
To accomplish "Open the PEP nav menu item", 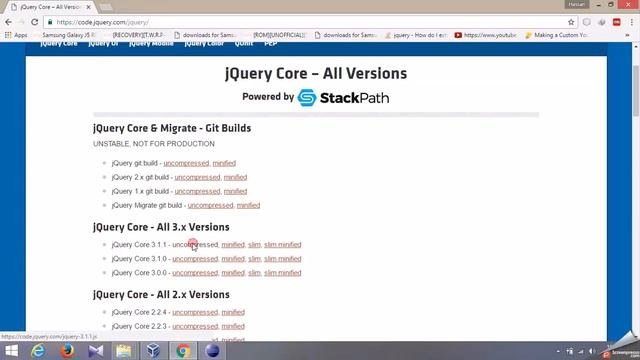I will (271, 43).
